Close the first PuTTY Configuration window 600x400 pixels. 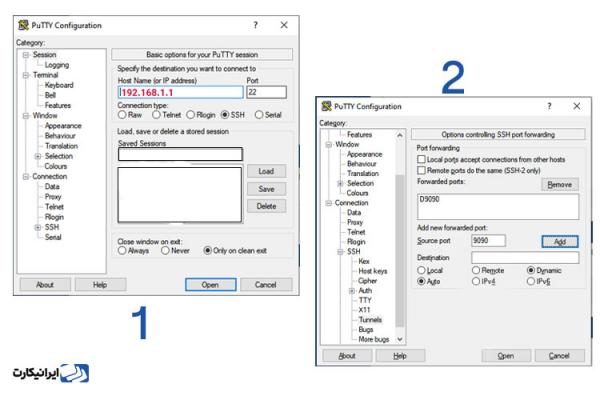(284, 25)
